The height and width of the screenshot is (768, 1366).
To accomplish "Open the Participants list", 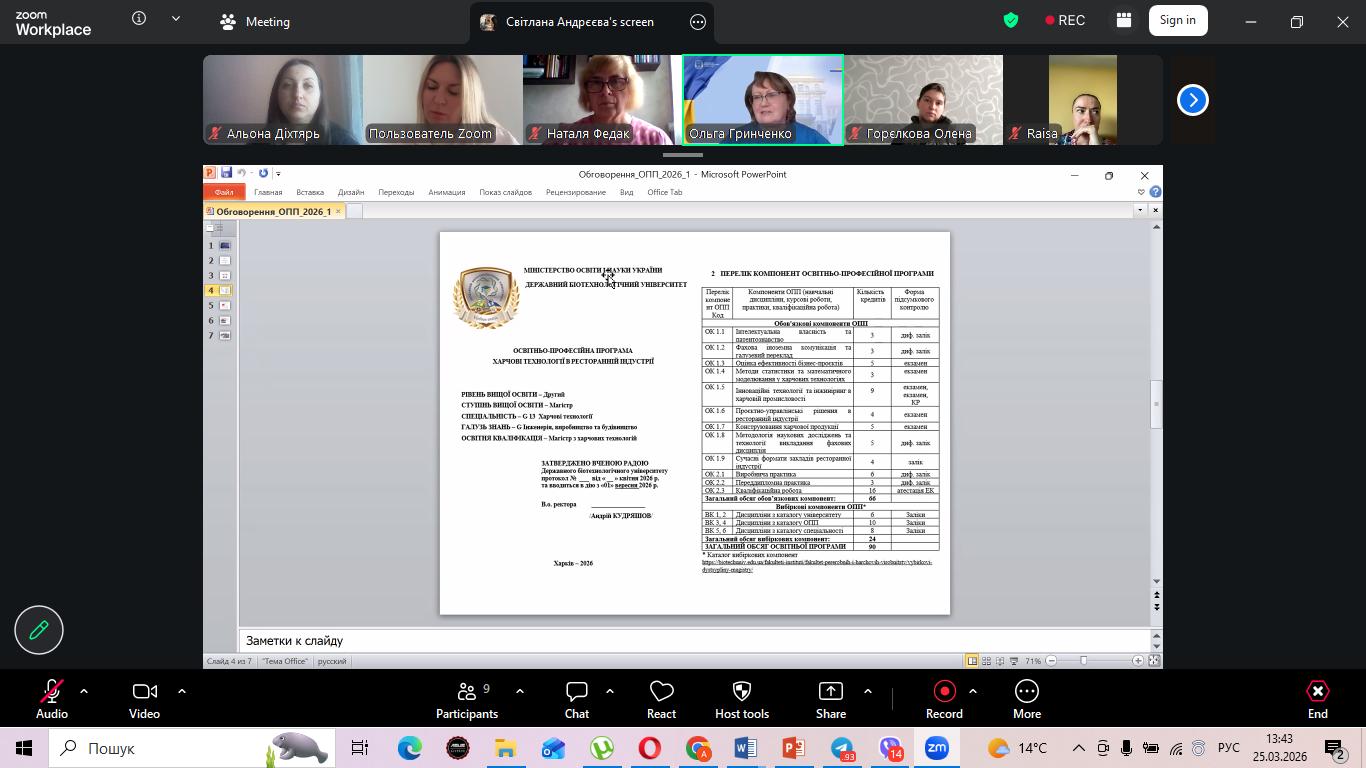I will coord(466,698).
